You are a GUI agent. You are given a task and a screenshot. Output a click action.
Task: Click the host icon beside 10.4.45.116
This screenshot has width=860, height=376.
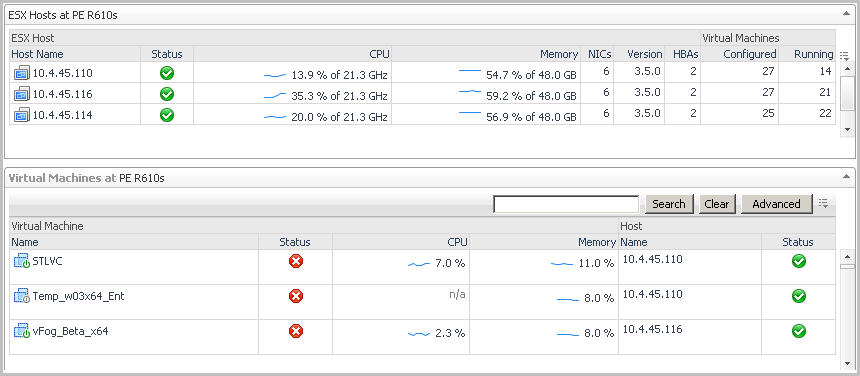[x=21, y=94]
